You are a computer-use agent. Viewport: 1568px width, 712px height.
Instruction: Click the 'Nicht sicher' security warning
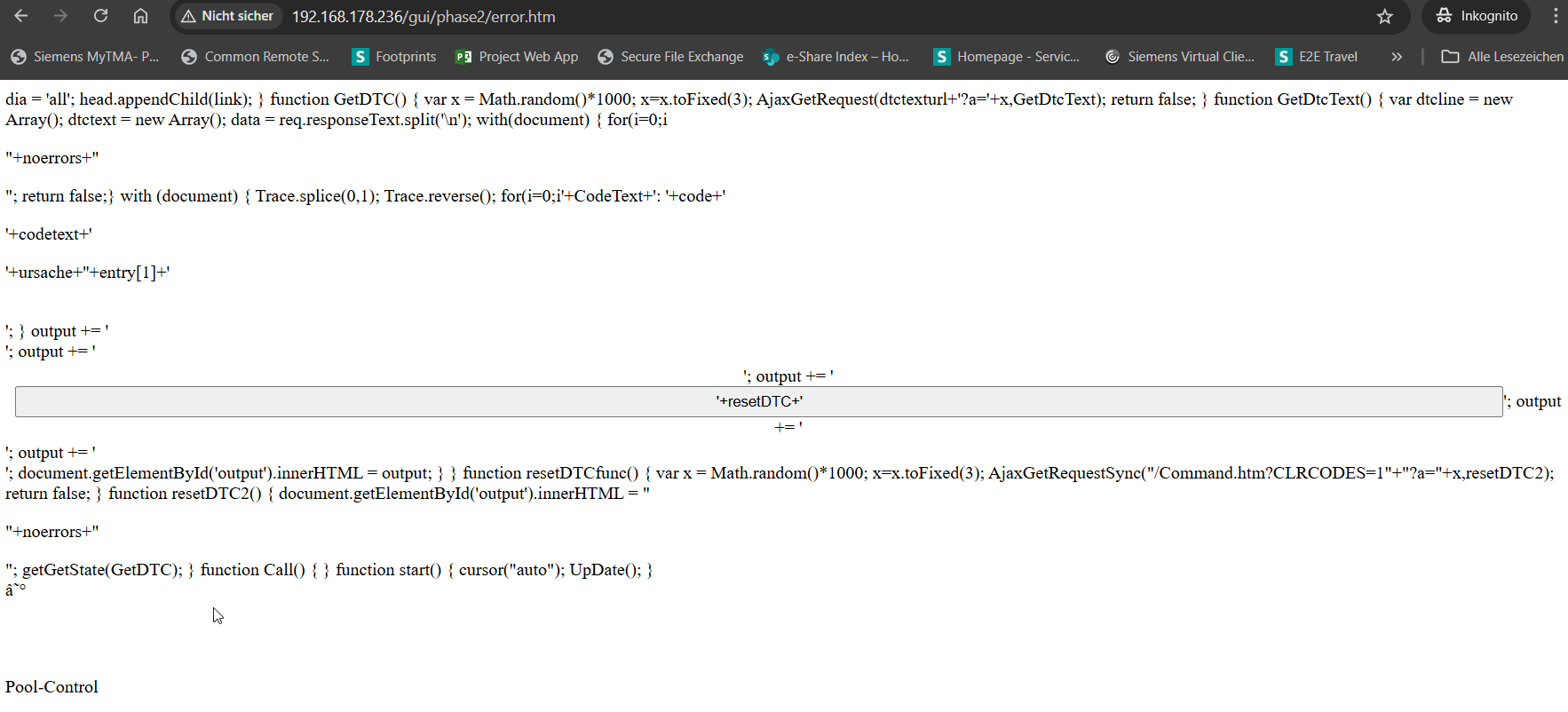pyautogui.click(x=227, y=16)
